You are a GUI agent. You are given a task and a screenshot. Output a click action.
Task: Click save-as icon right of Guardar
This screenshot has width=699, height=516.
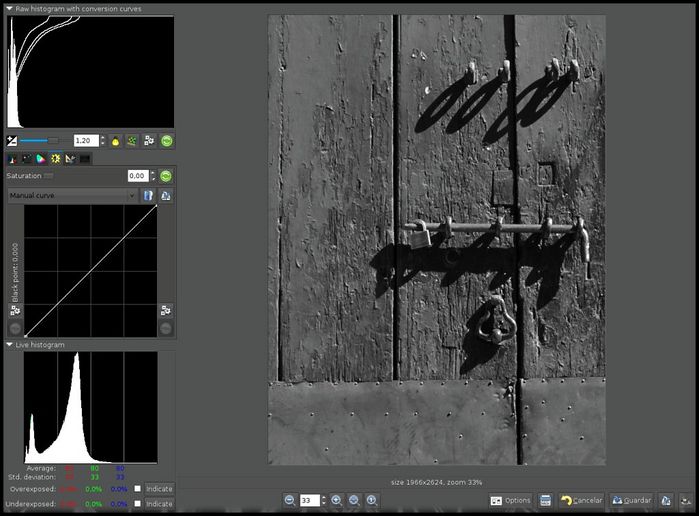(x=666, y=500)
